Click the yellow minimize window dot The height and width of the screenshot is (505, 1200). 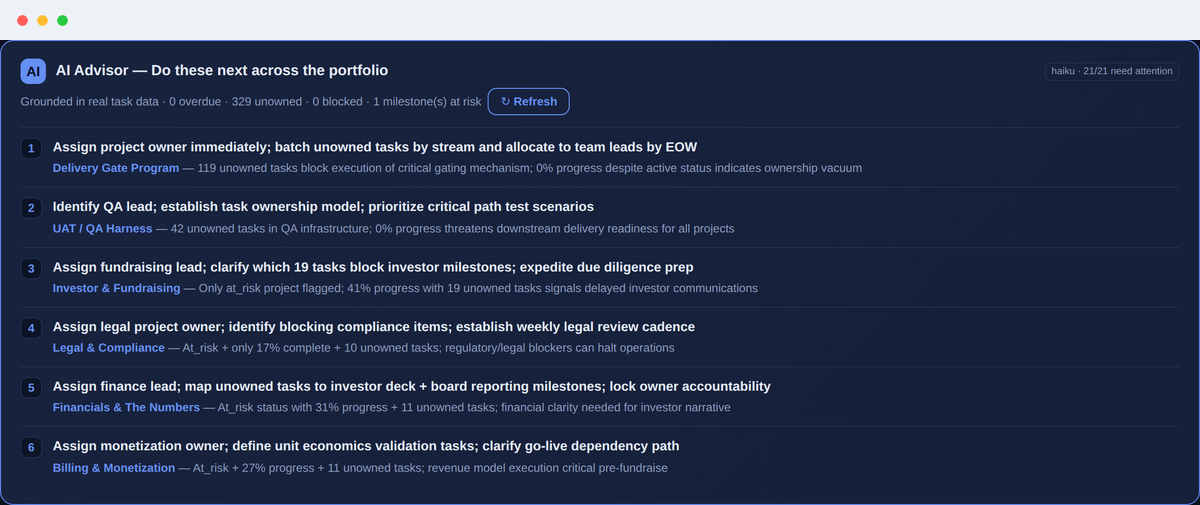point(42,20)
